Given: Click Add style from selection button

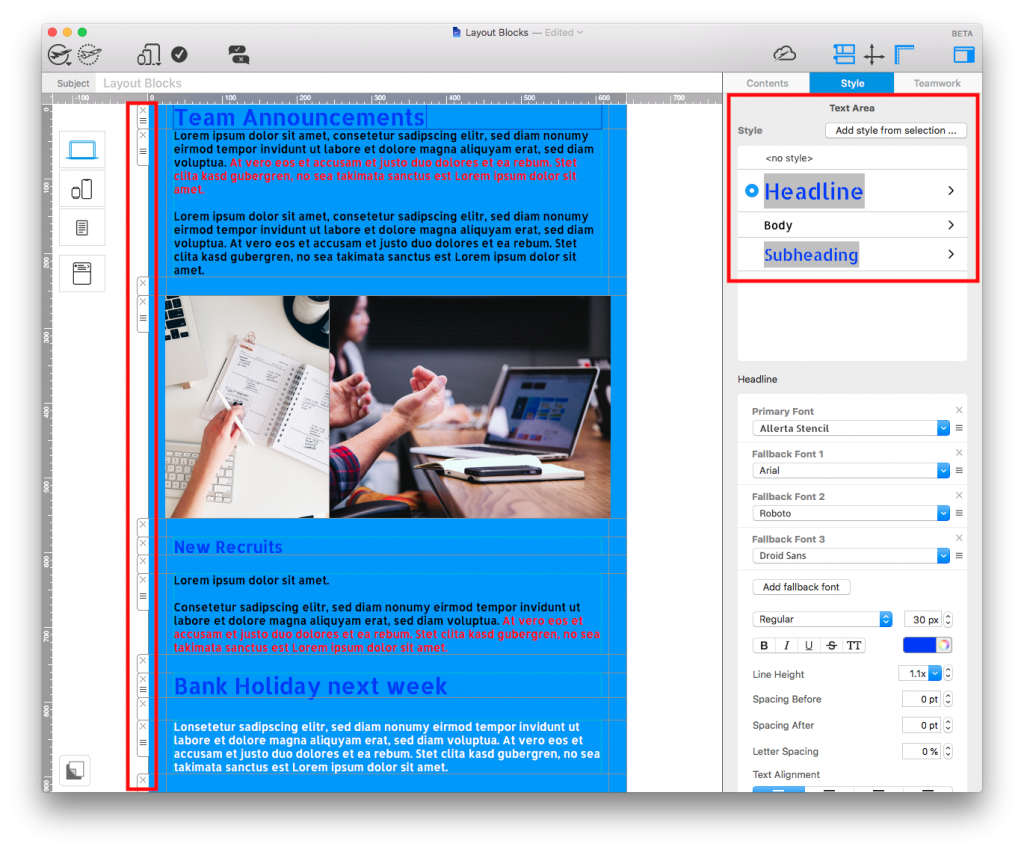Looking at the screenshot, I should tap(896, 131).
